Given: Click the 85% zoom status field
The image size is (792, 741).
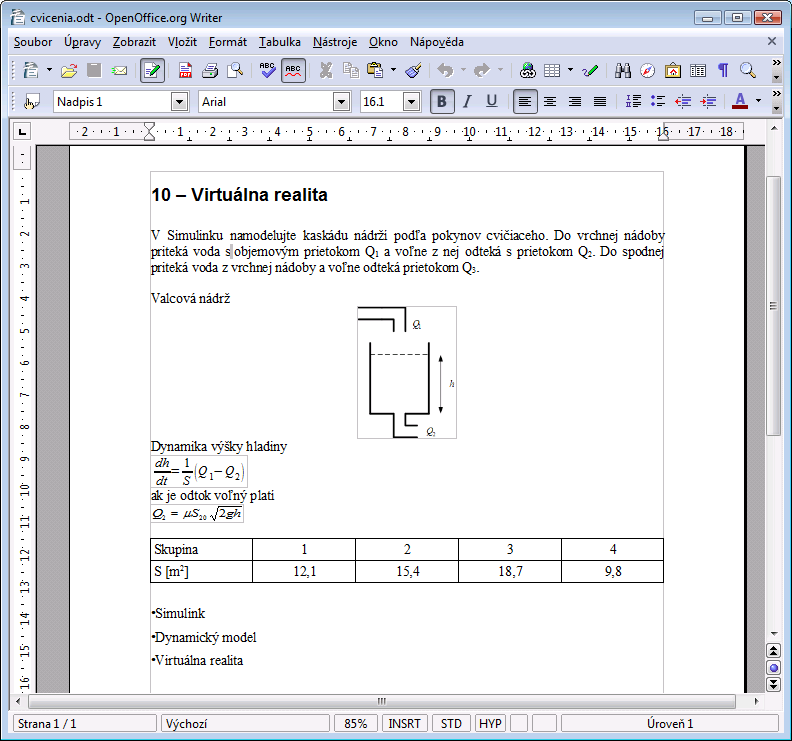Looking at the screenshot, I should pos(356,724).
